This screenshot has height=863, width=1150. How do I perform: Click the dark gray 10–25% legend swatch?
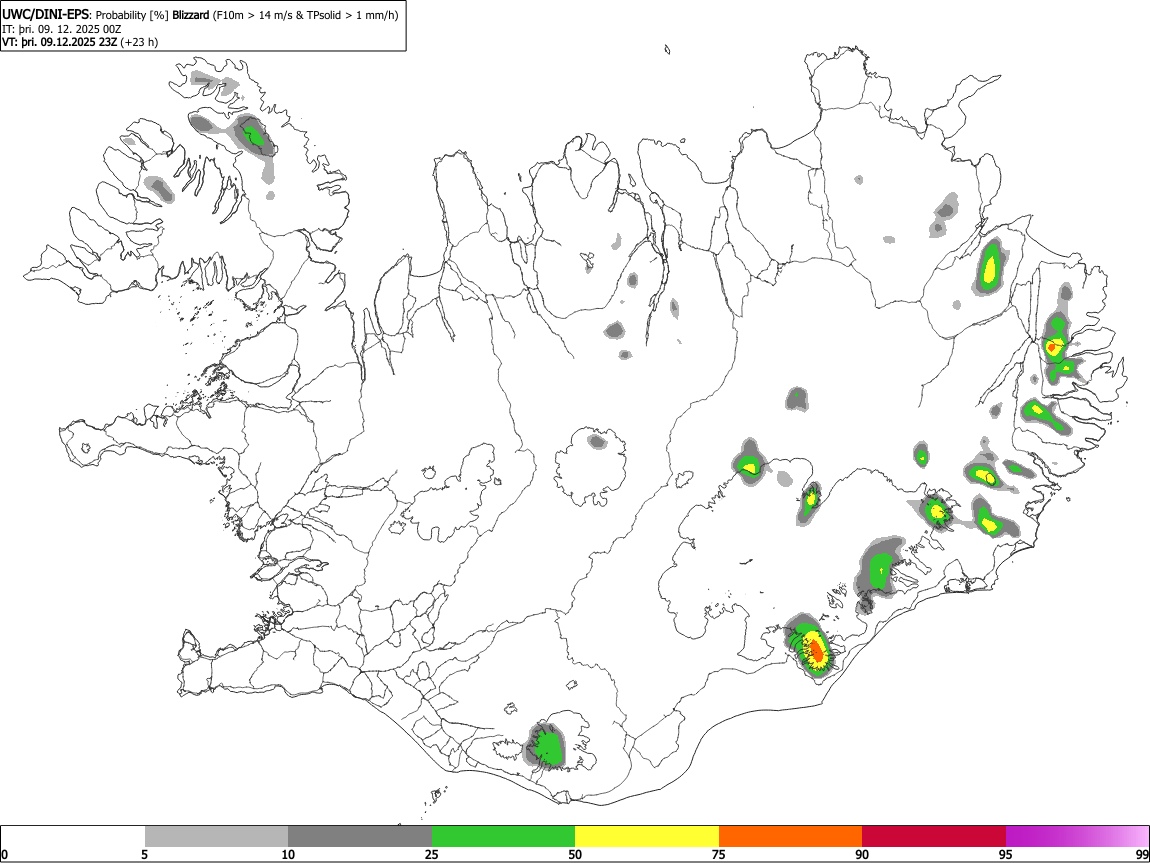360,837
